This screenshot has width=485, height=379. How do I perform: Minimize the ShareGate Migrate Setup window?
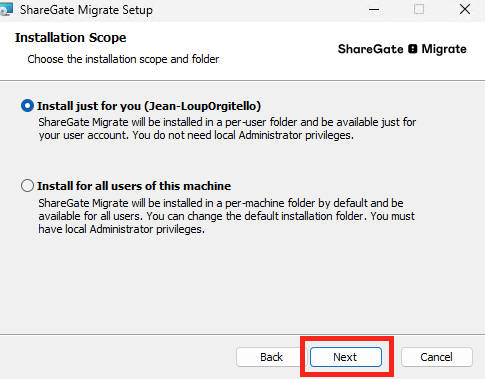coord(374,9)
